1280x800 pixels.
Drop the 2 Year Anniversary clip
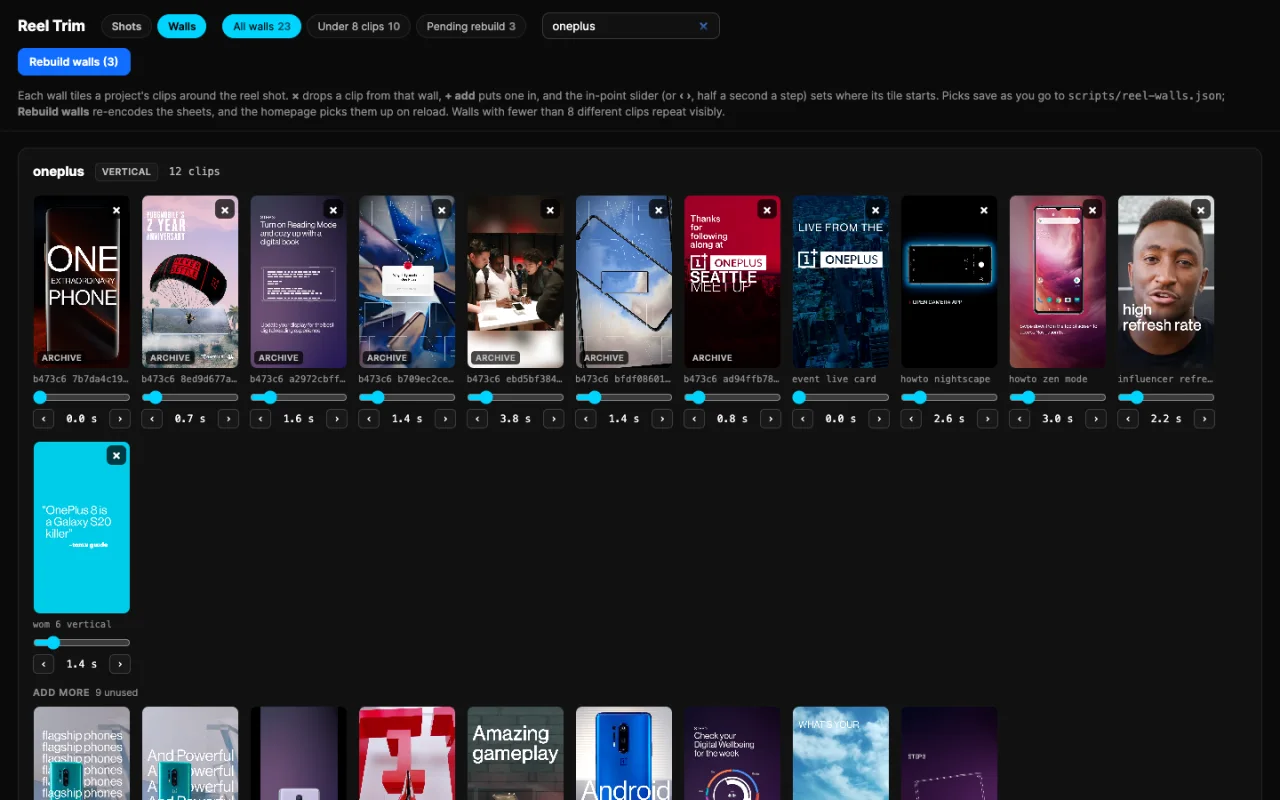pyautogui.click(x=225, y=210)
